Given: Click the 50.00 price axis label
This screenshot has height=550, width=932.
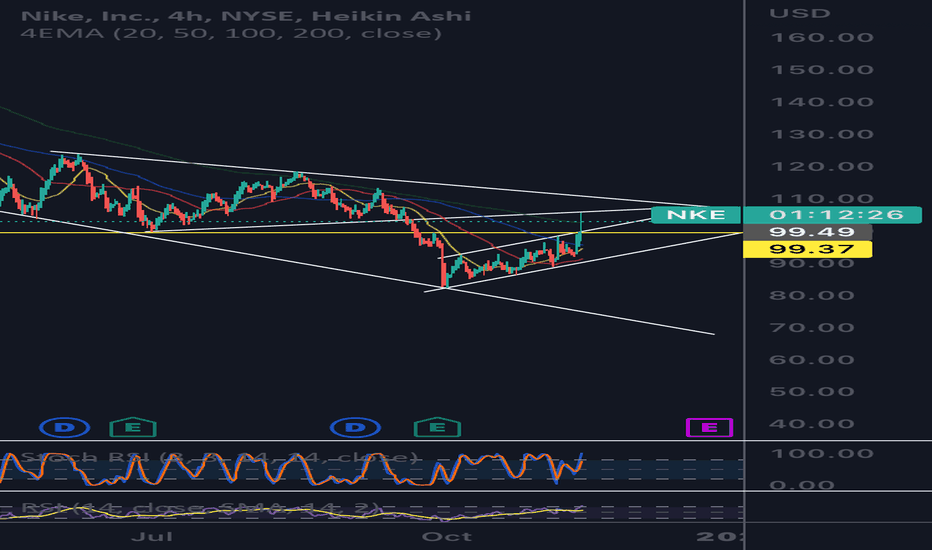Looking at the screenshot, I should coord(812,392).
